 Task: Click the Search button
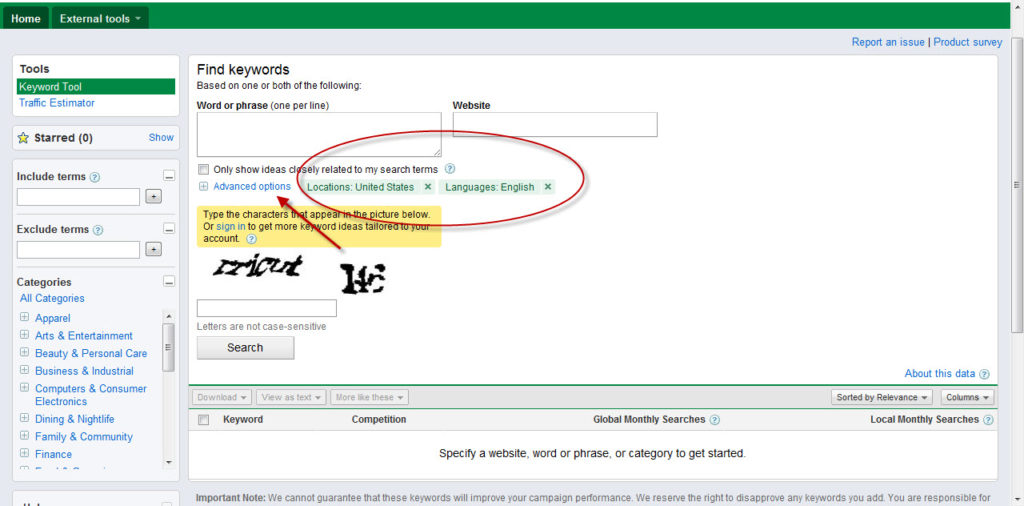click(246, 348)
